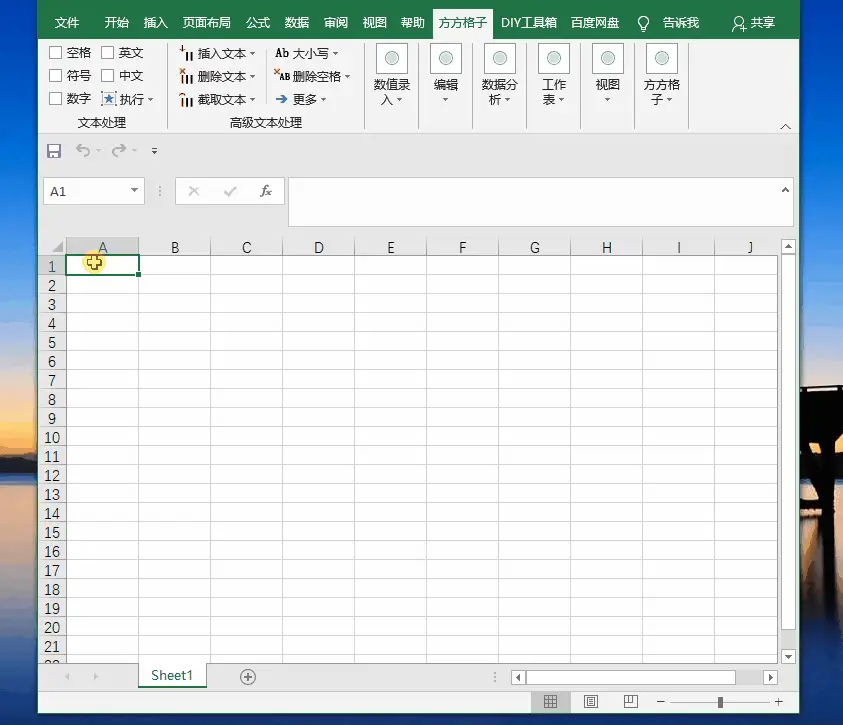
Task: Click the 插入文本 text-insertion icon
Action: [x=188, y=52]
